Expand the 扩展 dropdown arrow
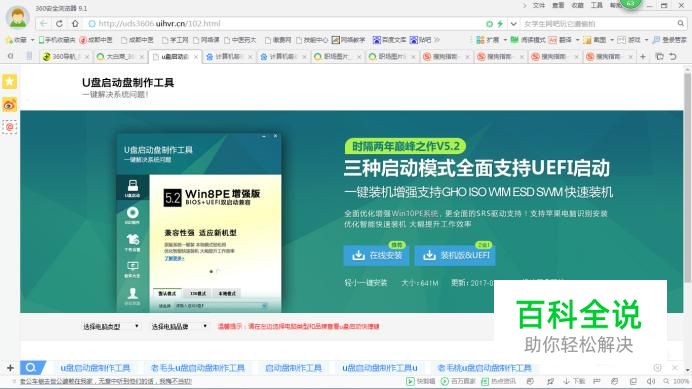 (x=505, y=40)
